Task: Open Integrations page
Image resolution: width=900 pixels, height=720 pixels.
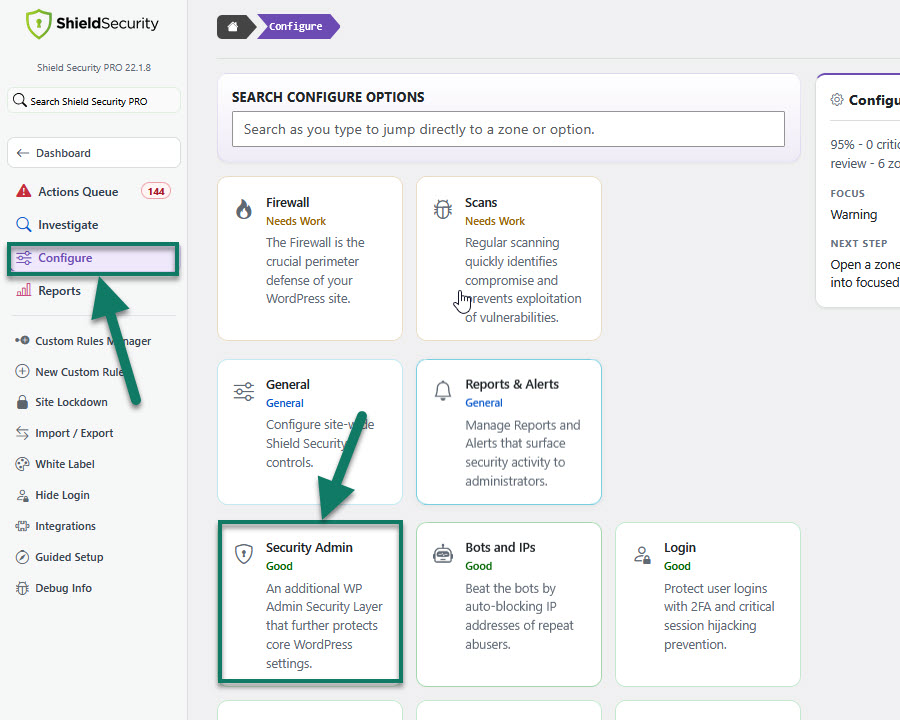Action: pyautogui.click(x=65, y=526)
